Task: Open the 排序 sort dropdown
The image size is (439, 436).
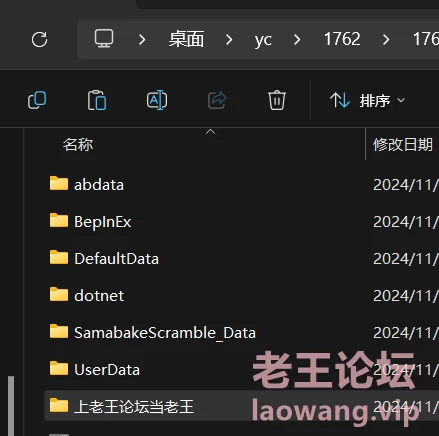Action: point(367,100)
